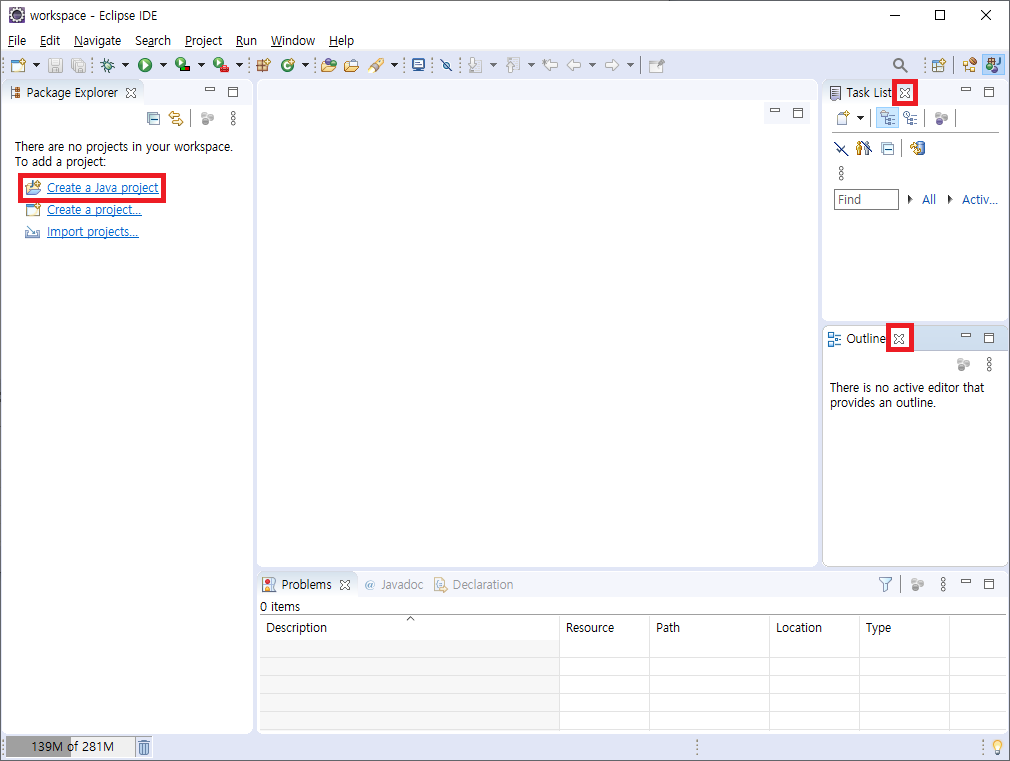Select the active Java perspective icon
The width and height of the screenshot is (1010, 761).
click(993, 65)
